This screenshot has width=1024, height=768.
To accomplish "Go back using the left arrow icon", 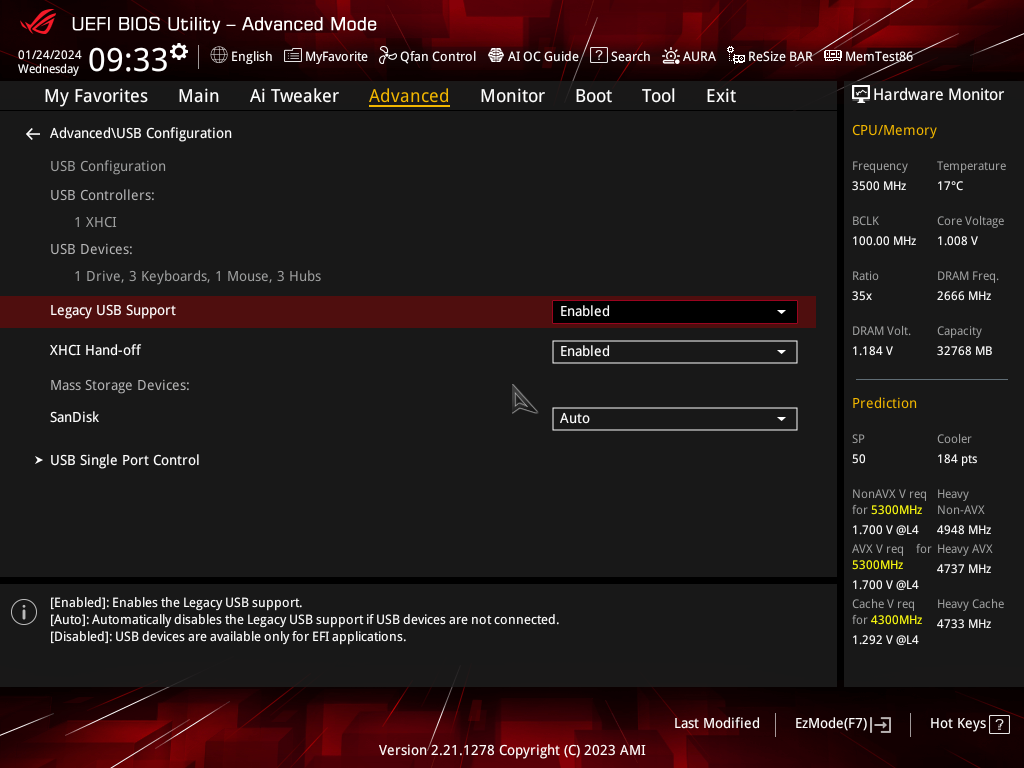I will (x=33, y=134).
